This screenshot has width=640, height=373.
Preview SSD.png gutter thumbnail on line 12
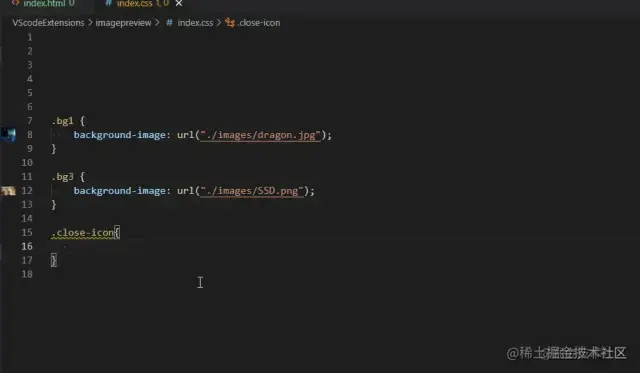(8, 191)
